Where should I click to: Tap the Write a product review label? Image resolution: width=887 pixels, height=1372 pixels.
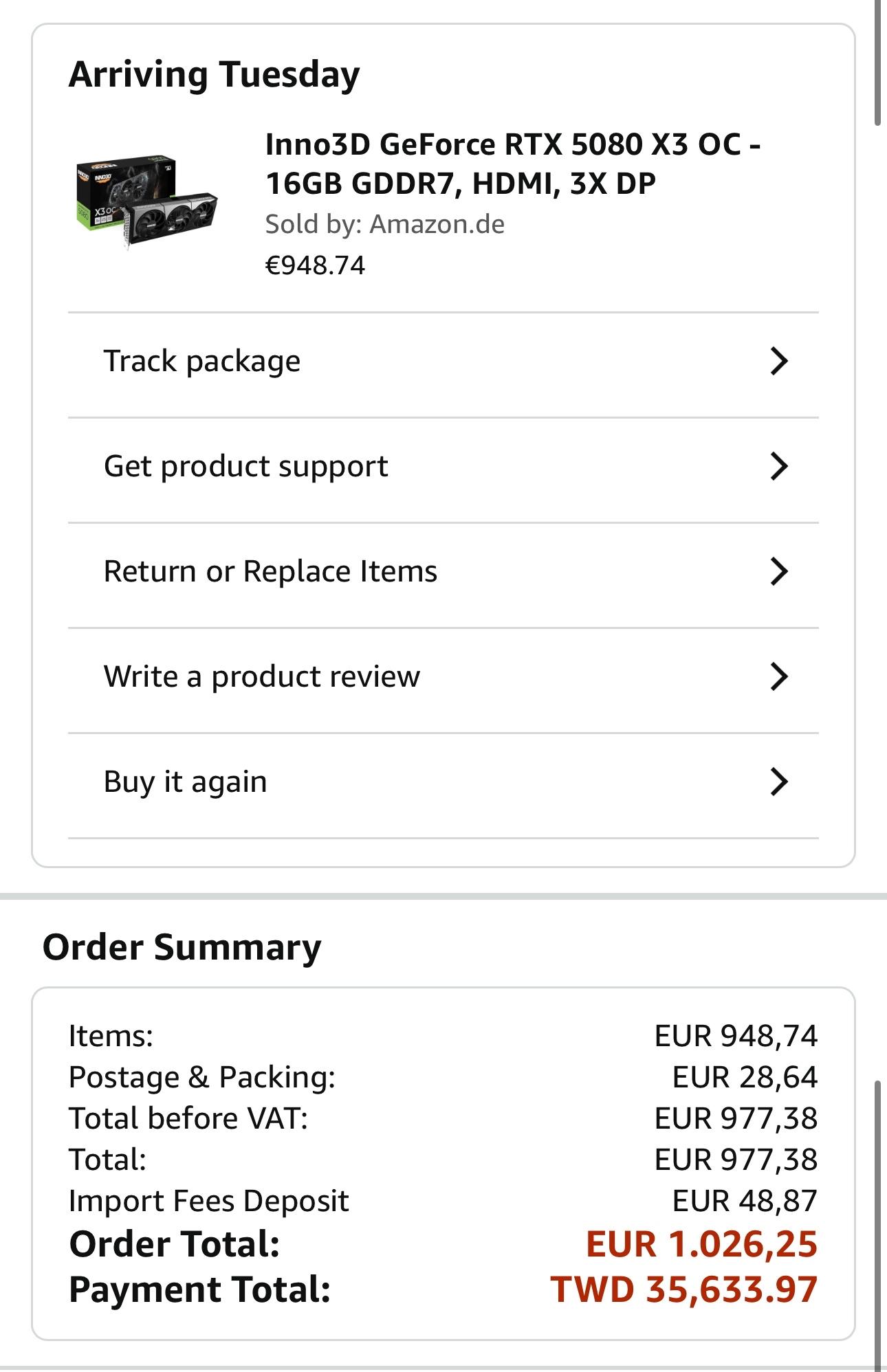point(261,676)
